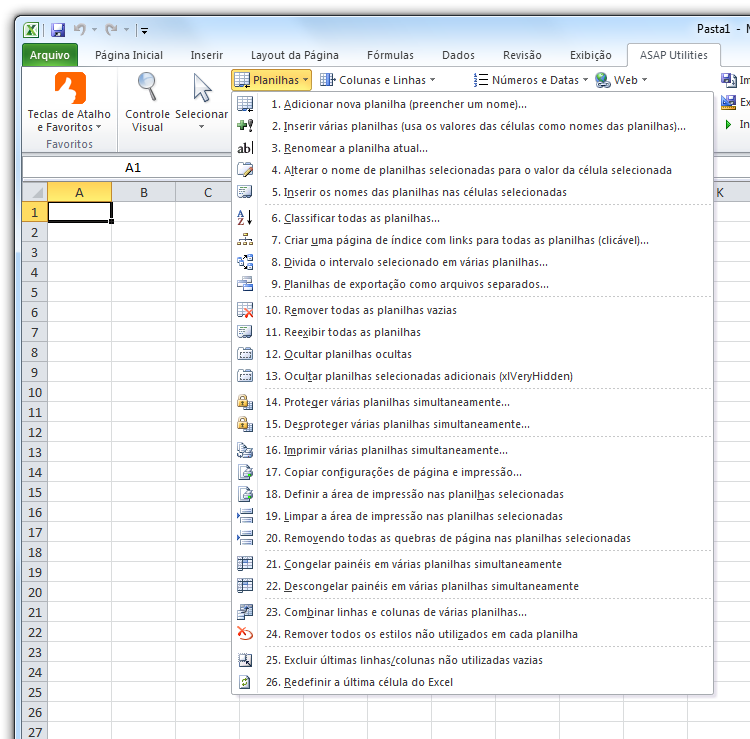
Task: Click the padlock icon for Proteger várias planilhas
Action: click(245, 402)
